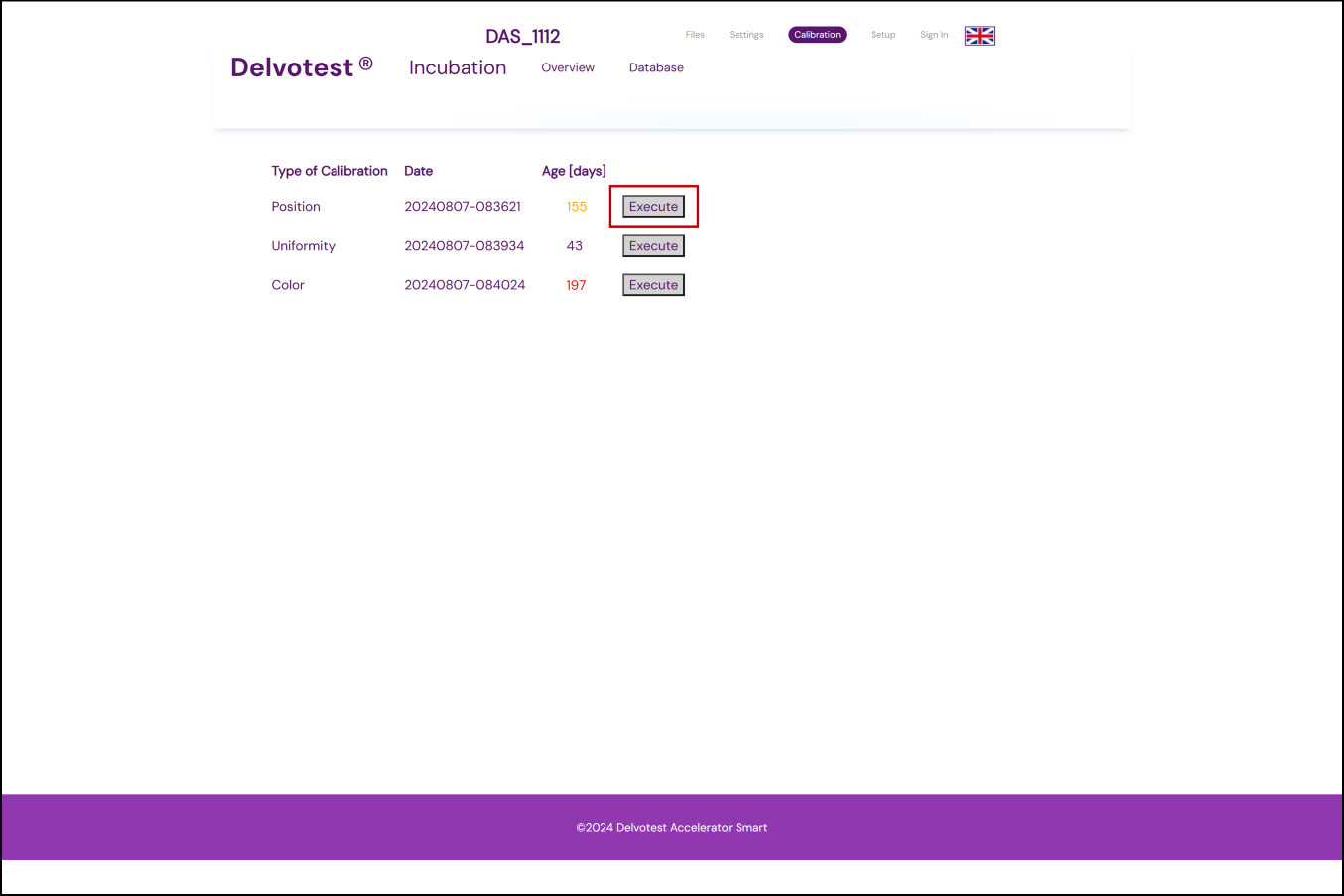This screenshot has width=1344, height=896.
Task: Open the Database page
Action: point(656,67)
